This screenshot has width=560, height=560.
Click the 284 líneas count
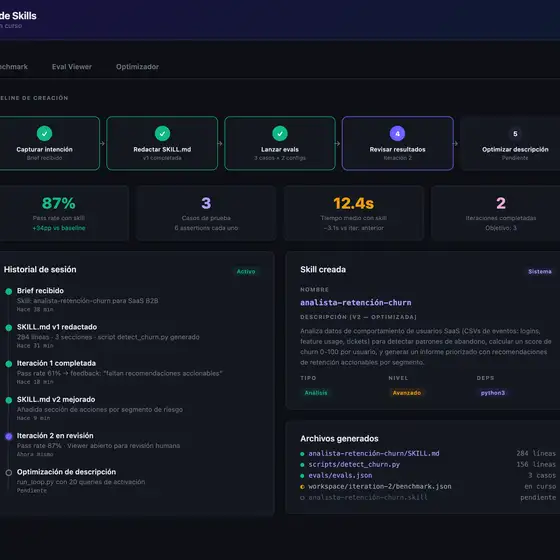(x=536, y=453)
